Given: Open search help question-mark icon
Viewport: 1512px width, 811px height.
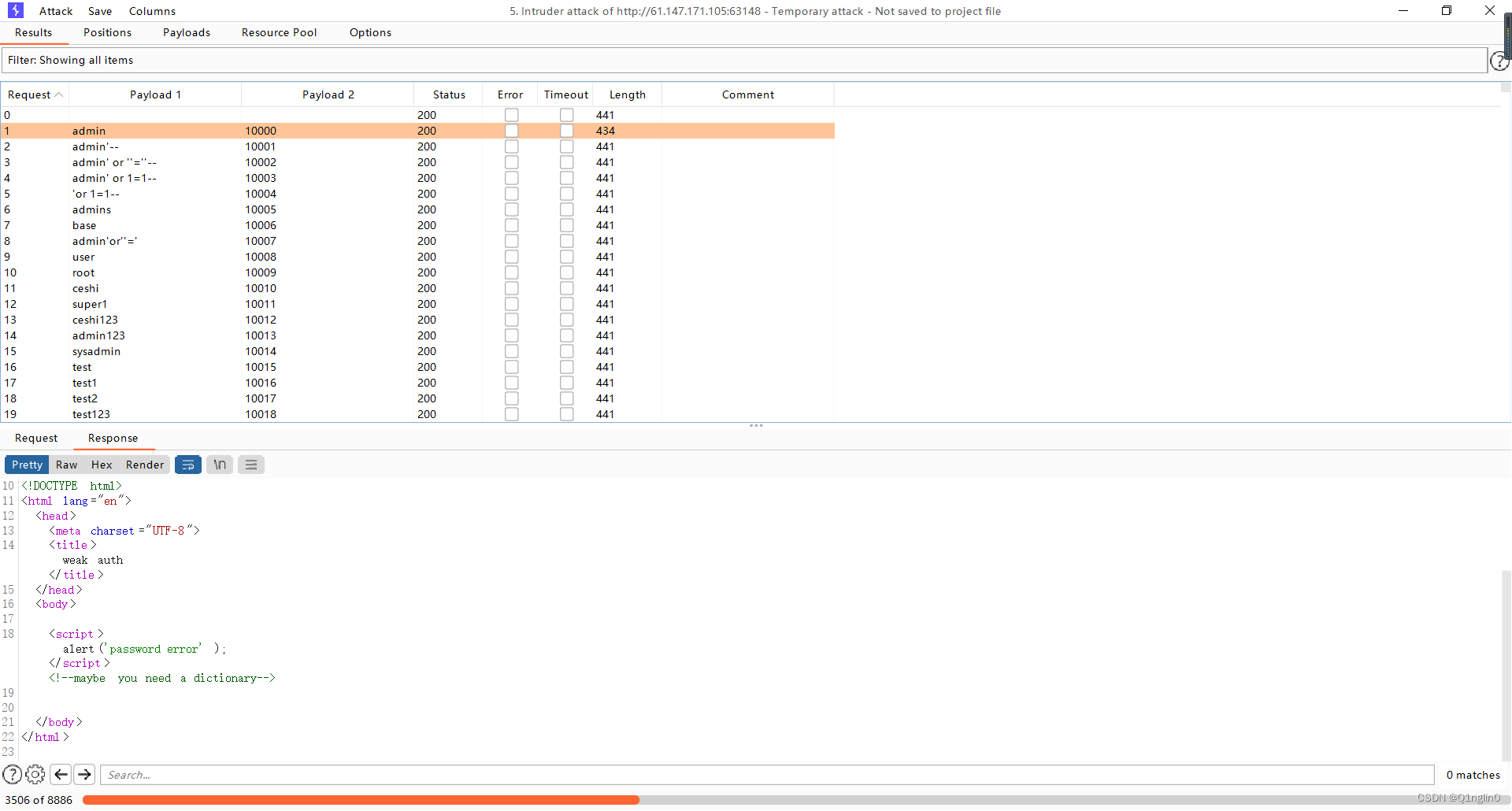Looking at the screenshot, I should tap(13, 775).
